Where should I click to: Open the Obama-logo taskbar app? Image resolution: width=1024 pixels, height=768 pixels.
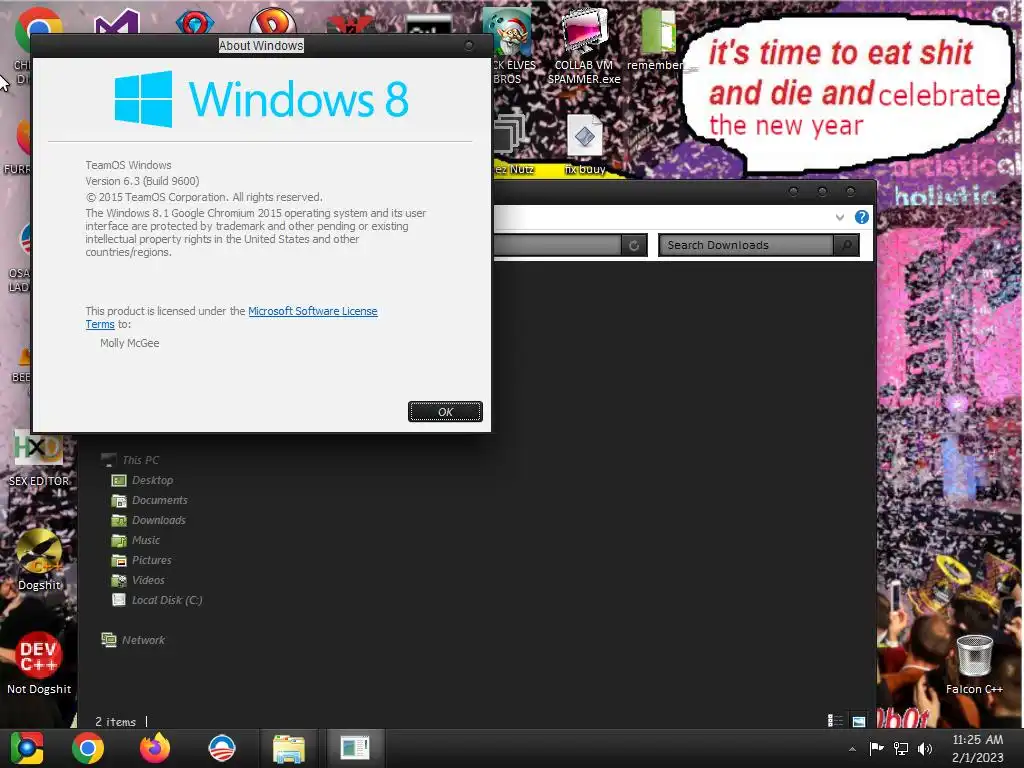pos(222,748)
